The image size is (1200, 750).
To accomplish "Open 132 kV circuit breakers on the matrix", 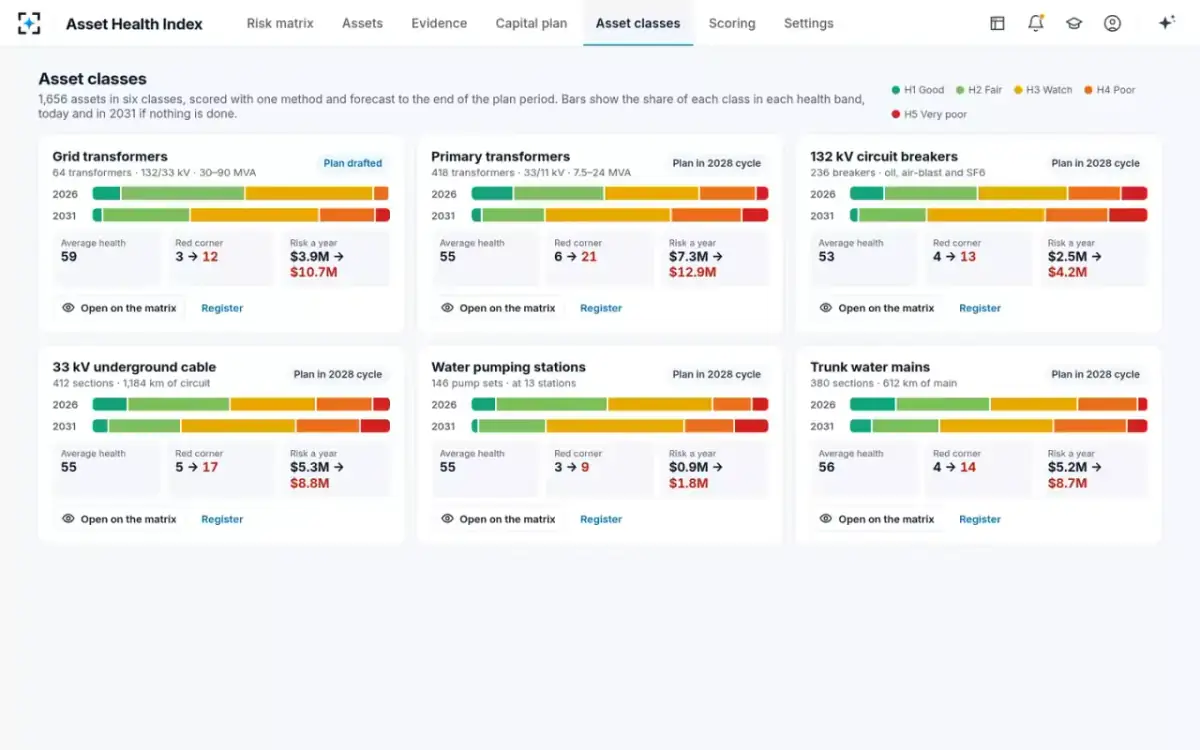I will tap(877, 308).
